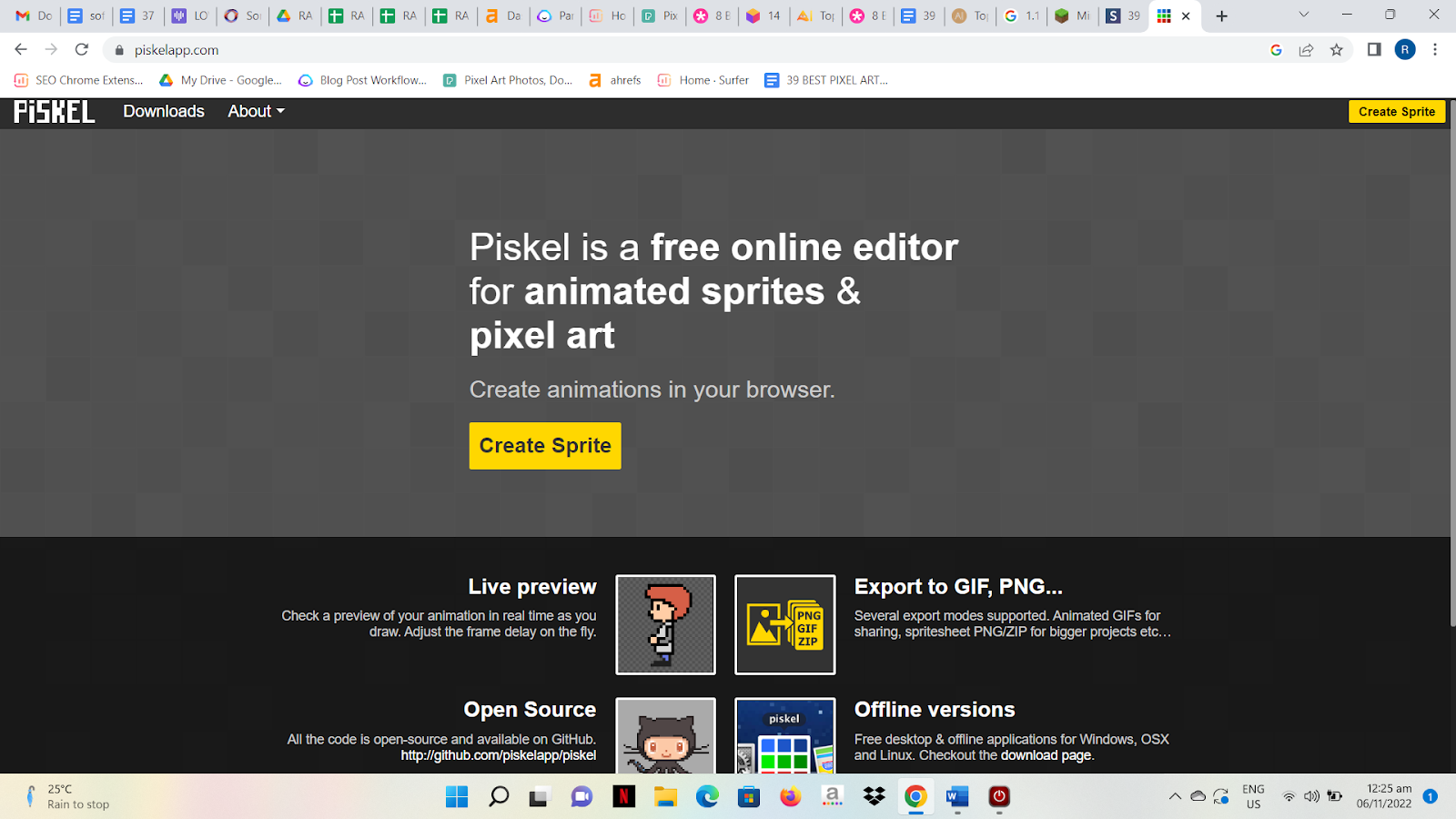View site info via the lock icon
Screen dimensions: 1456x819
(119, 50)
